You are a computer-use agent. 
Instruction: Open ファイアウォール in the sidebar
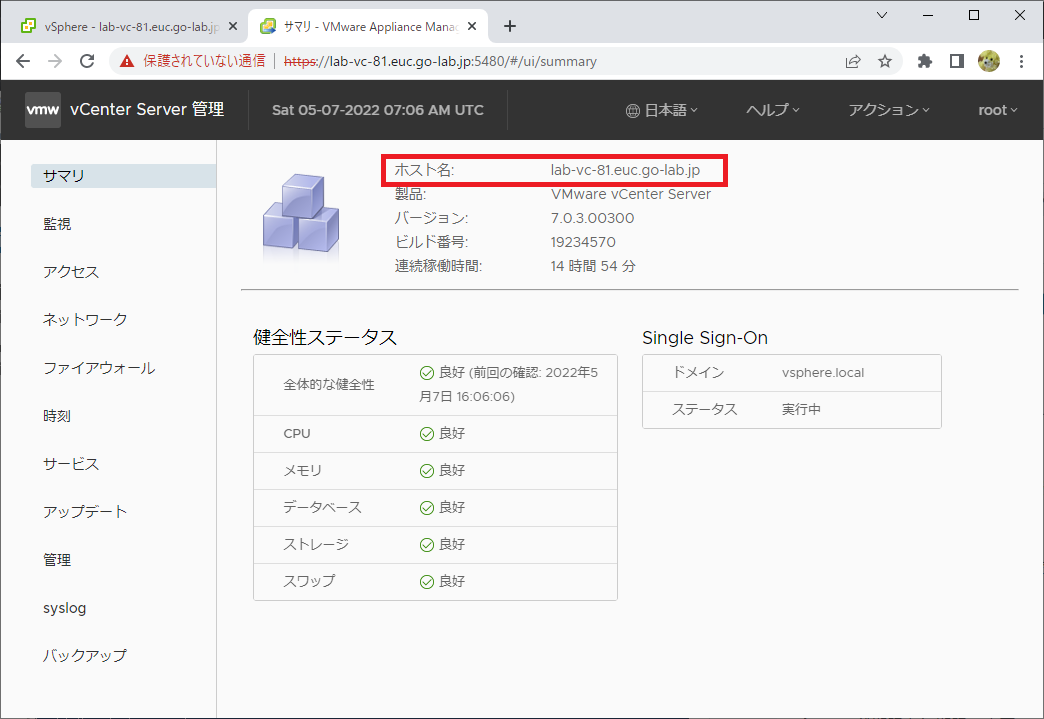[99, 368]
